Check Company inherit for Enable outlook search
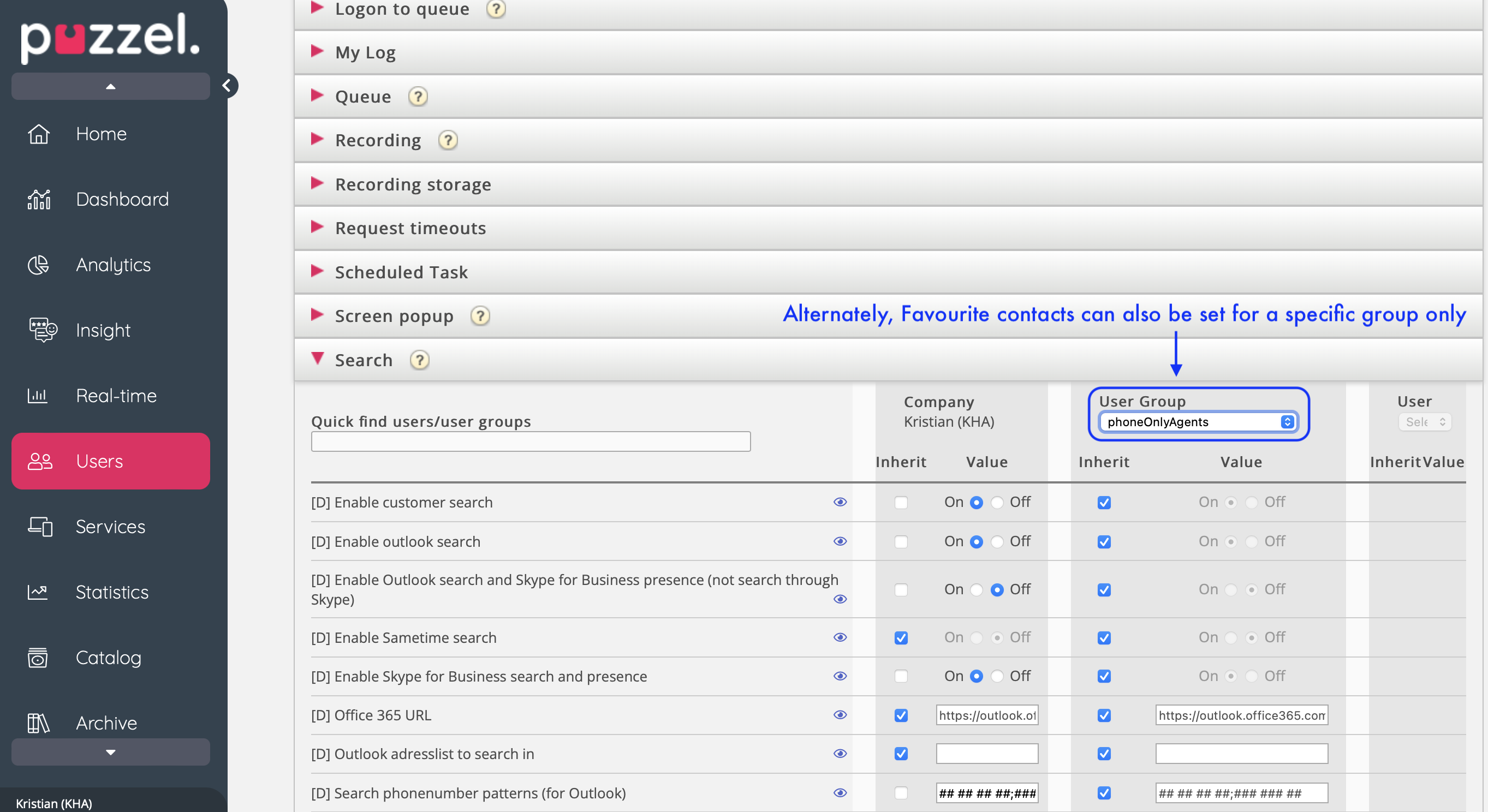The image size is (1488, 812). [x=901, y=542]
